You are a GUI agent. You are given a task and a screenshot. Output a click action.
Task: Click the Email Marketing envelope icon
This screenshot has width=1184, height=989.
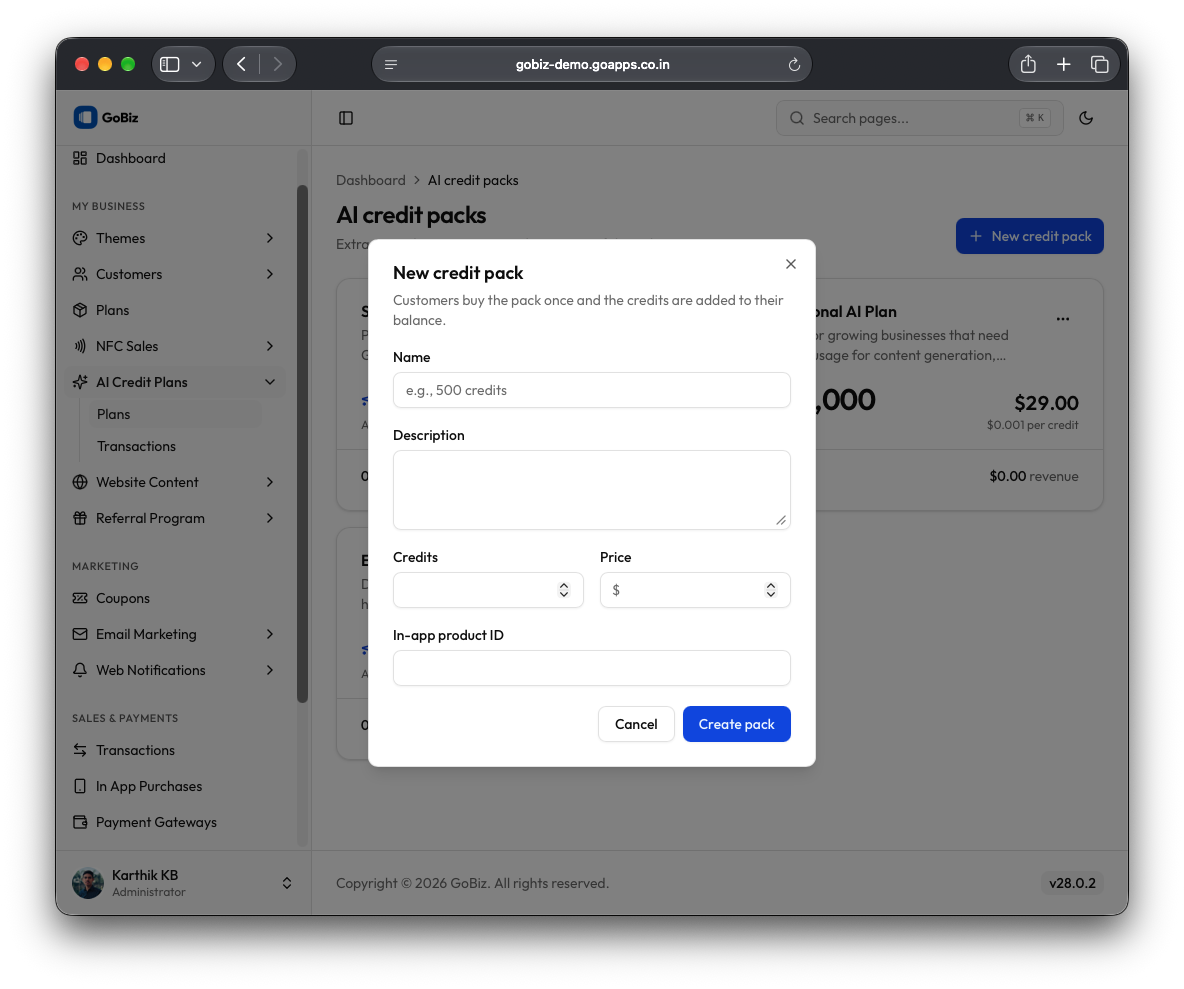click(79, 634)
